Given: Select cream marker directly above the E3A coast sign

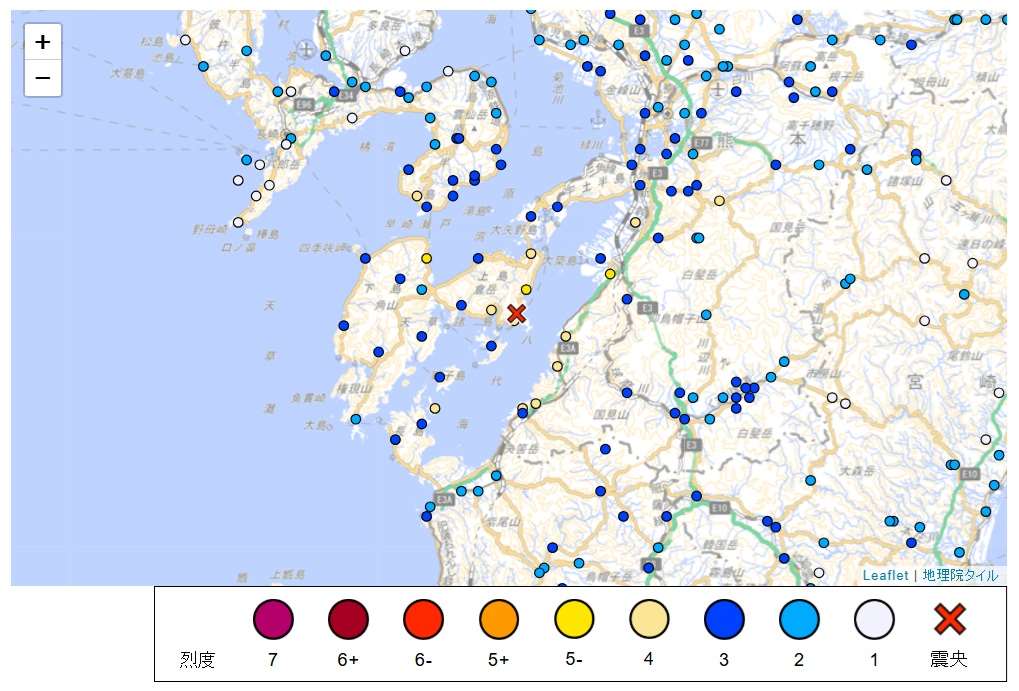Looking at the screenshot, I should click(565, 336).
